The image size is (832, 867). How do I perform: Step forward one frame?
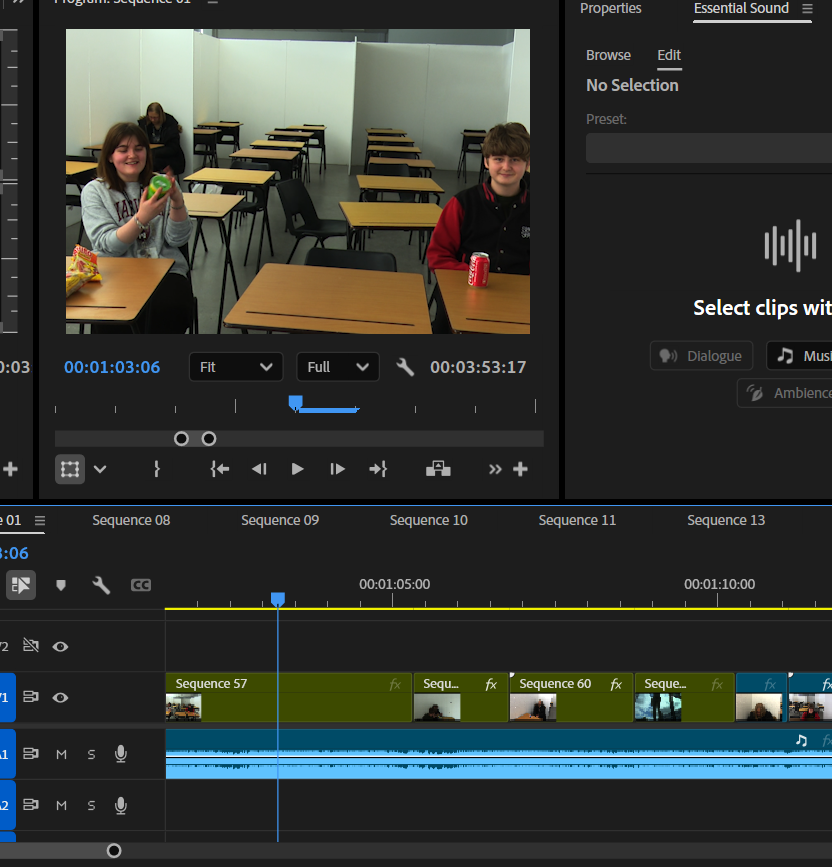click(x=337, y=469)
